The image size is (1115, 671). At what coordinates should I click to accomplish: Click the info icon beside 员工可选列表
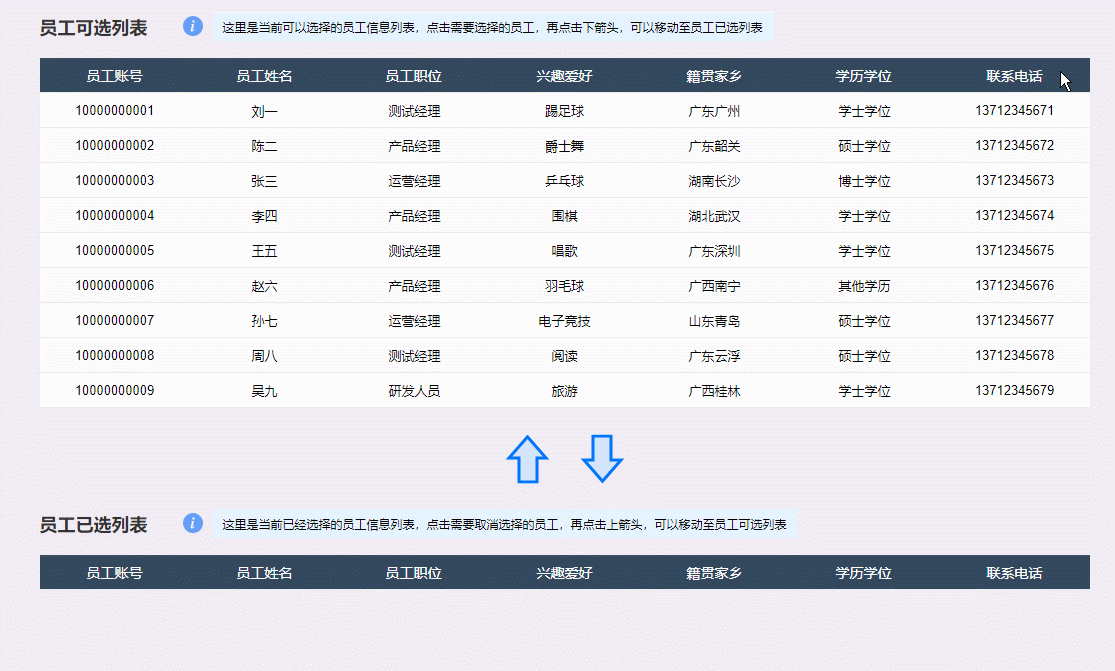191,27
